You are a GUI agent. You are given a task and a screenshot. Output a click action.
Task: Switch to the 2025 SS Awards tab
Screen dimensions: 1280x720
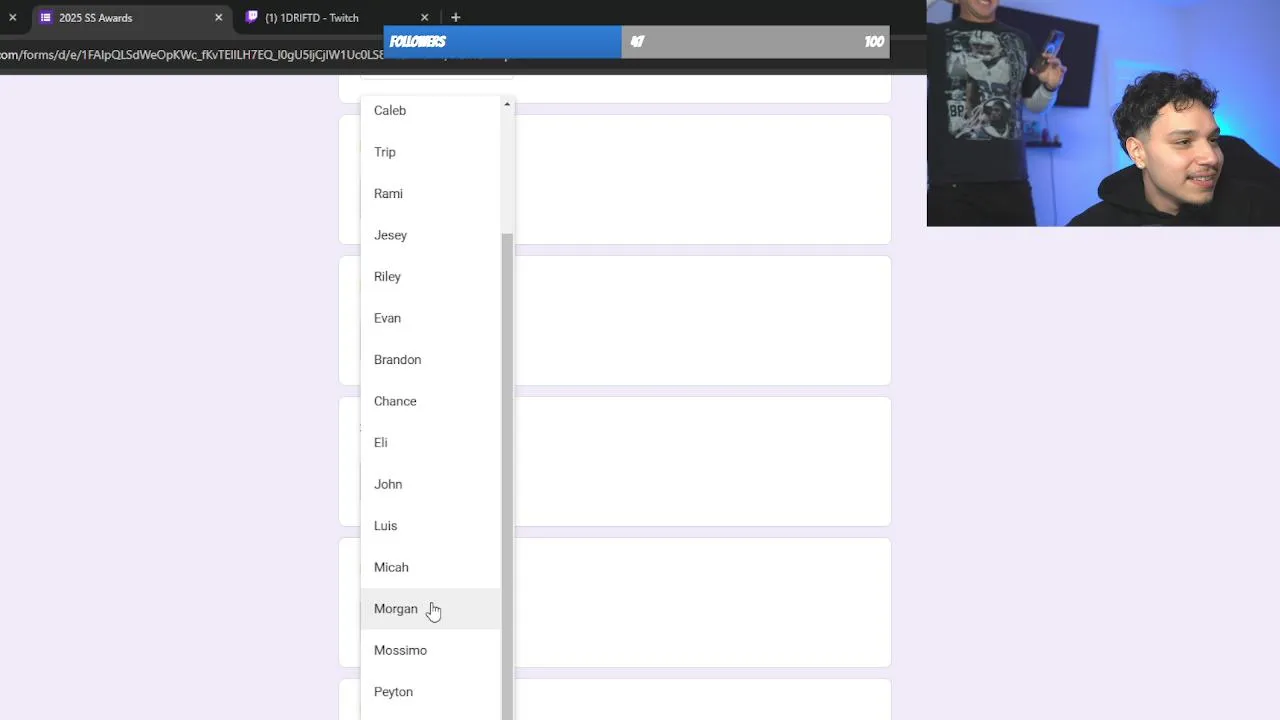point(129,17)
